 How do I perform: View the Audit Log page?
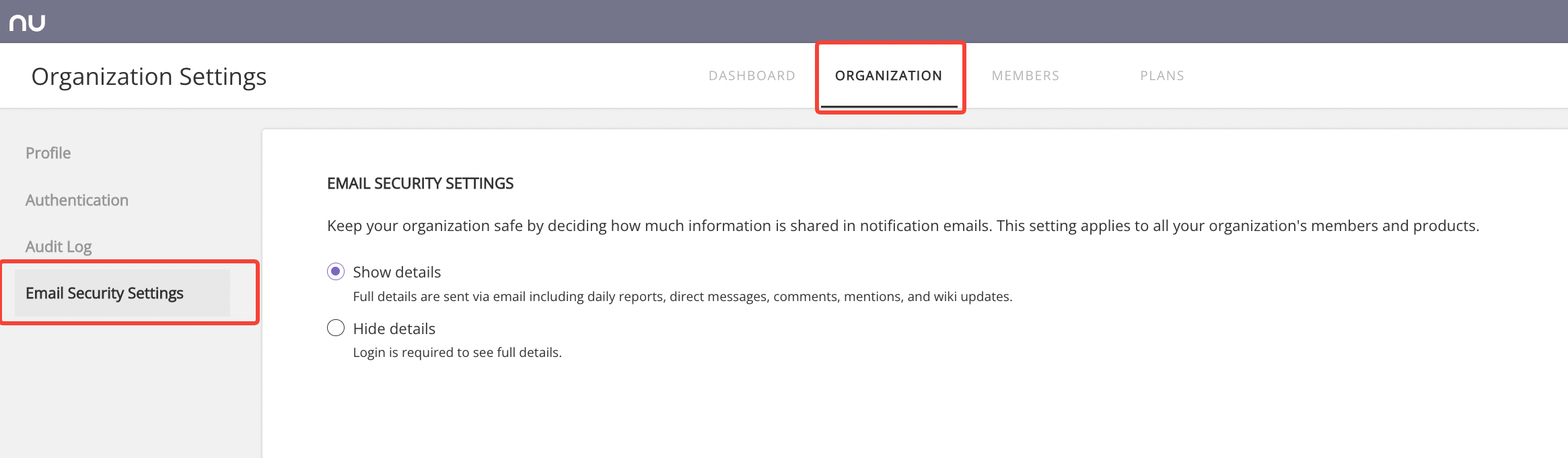(x=59, y=247)
